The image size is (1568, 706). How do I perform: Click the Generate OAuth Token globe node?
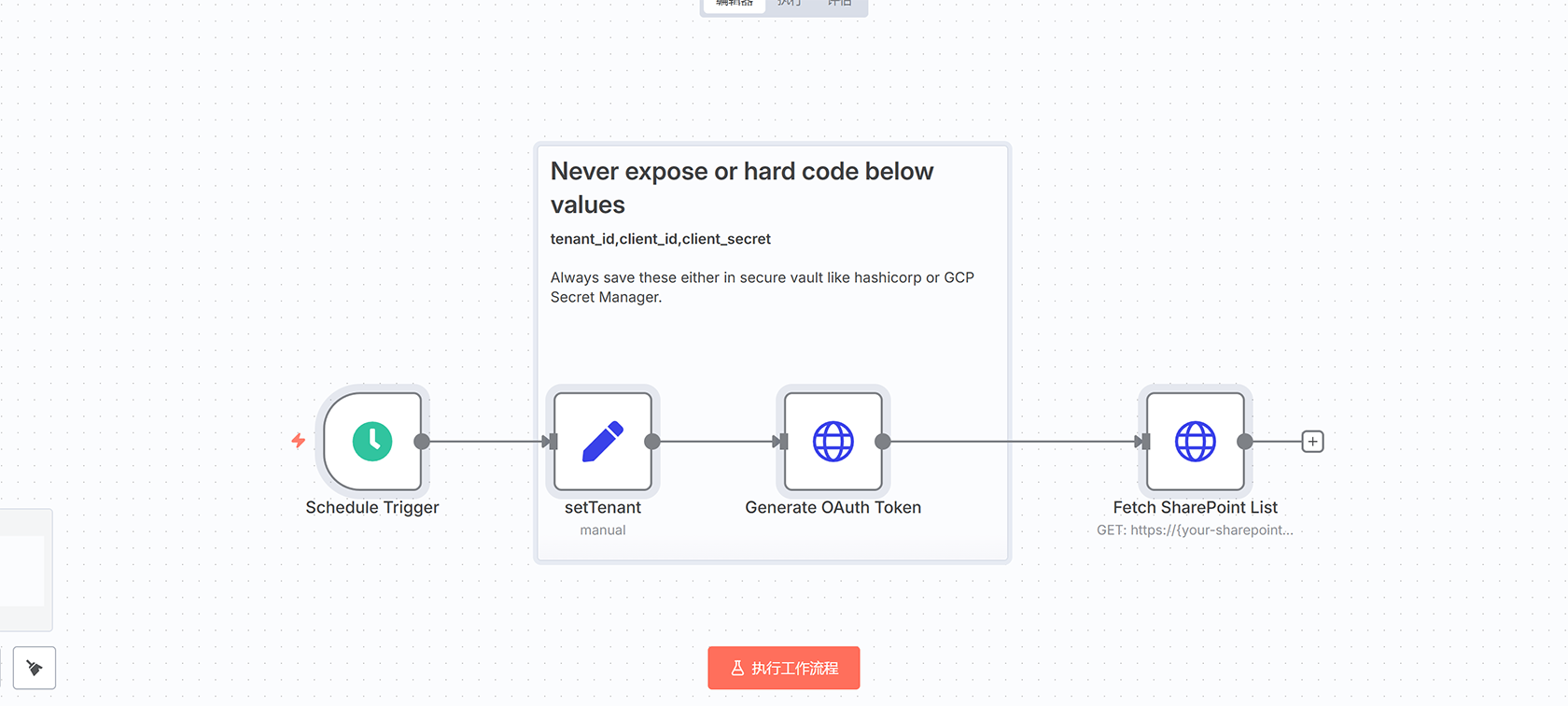click(833, 441)
